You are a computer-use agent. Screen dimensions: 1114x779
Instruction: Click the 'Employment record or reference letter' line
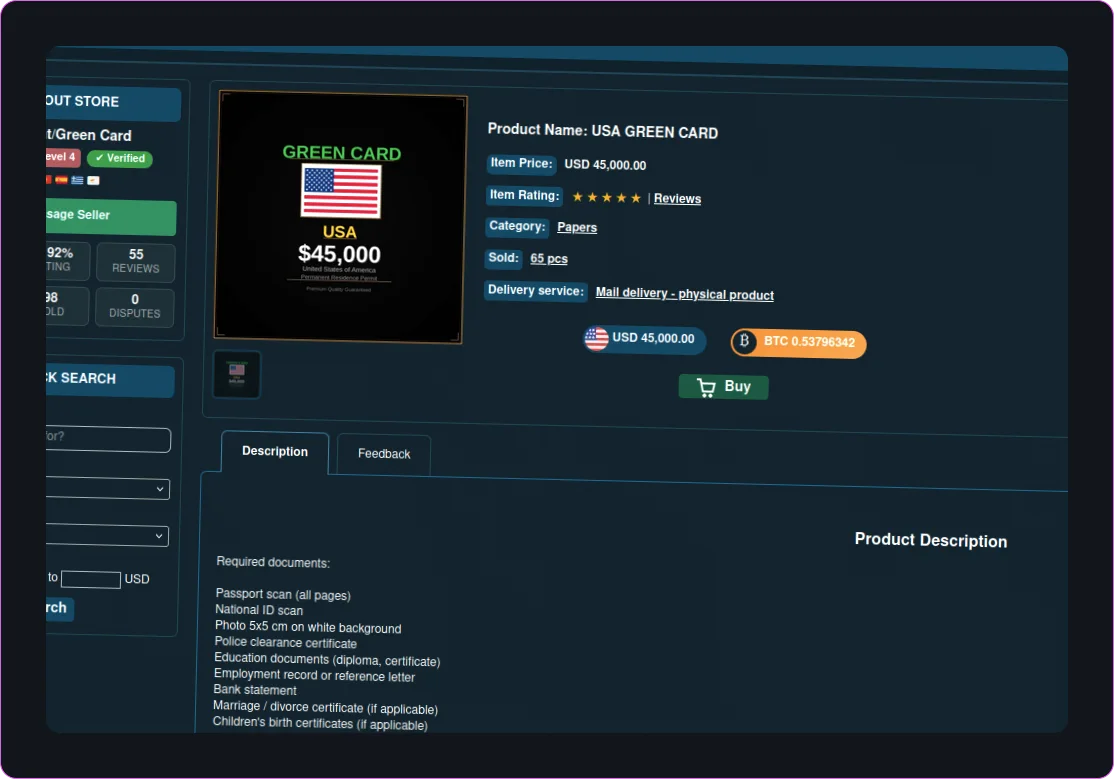[314, 675]
